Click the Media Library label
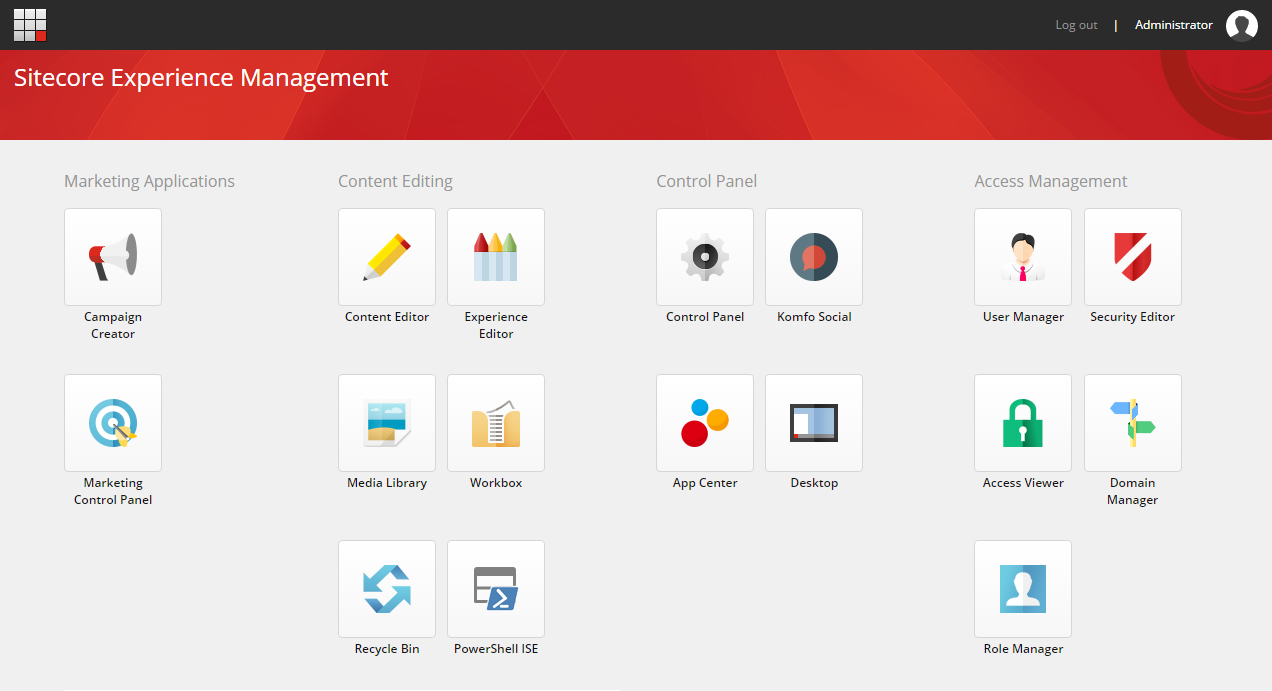The width and height of the screenshot is (1272, 691). [387, 483]
